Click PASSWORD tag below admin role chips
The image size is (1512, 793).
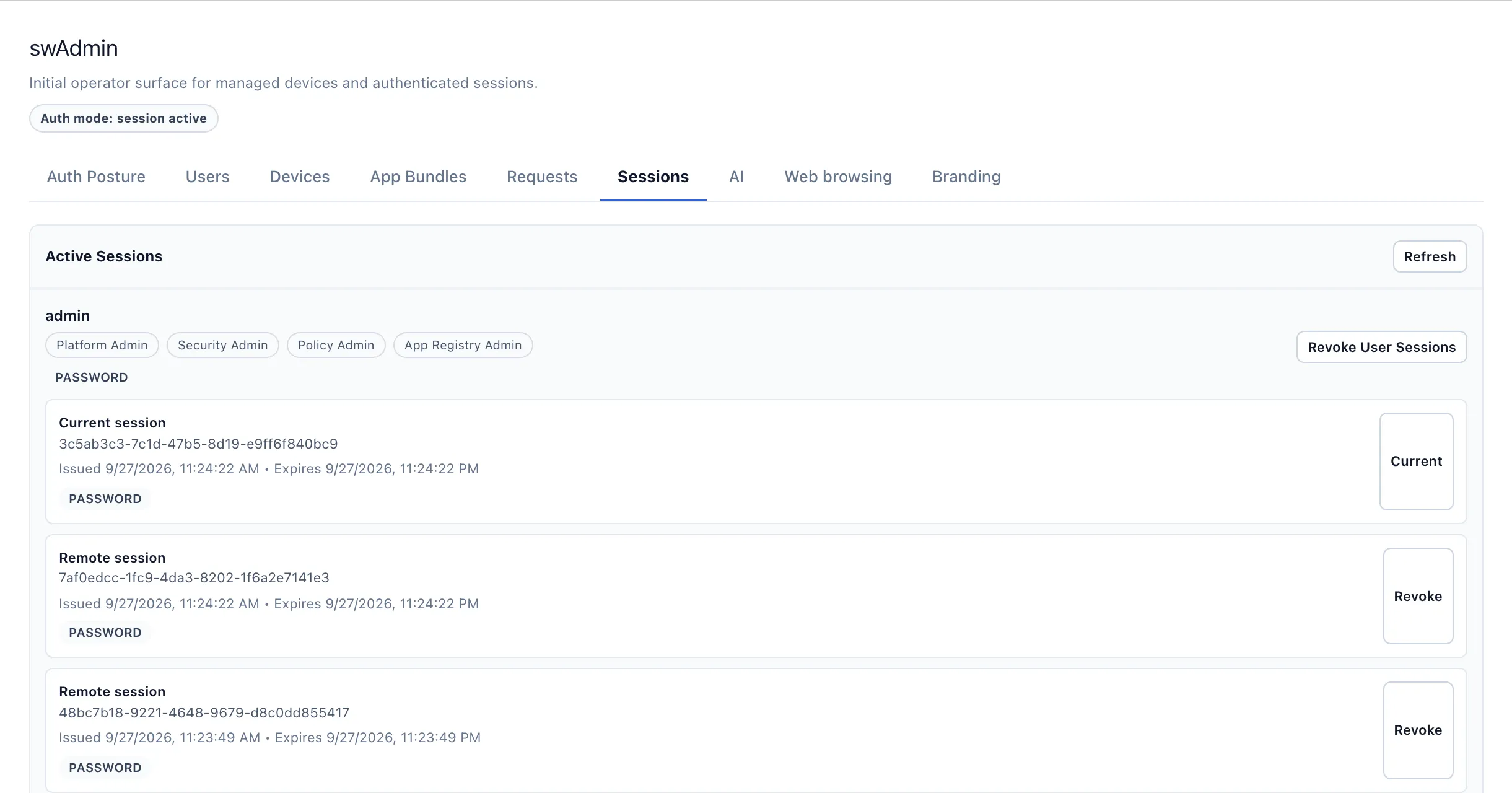[92, 377]
